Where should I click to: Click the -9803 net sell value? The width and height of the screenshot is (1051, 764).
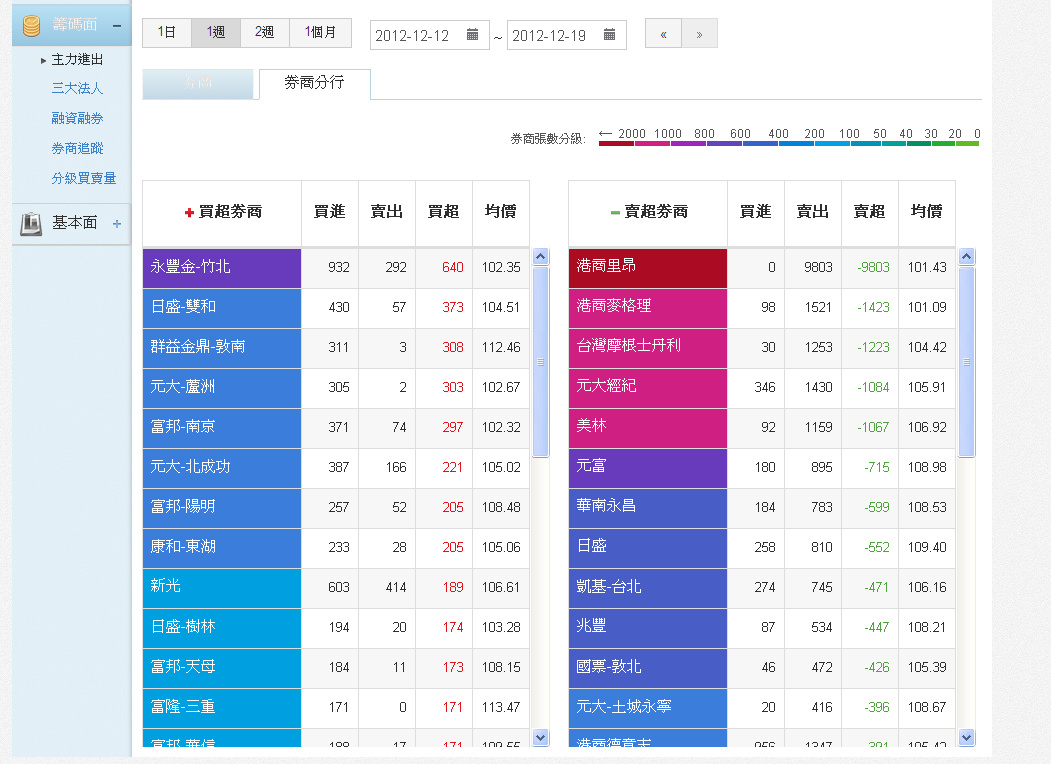pos(873,267)
